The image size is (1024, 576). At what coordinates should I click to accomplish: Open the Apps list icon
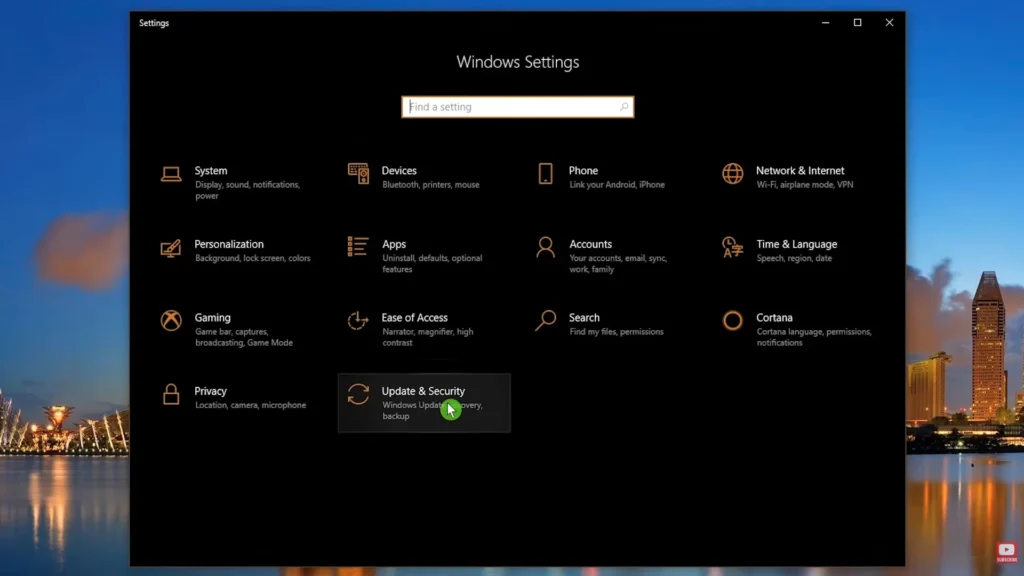(358, 247)
